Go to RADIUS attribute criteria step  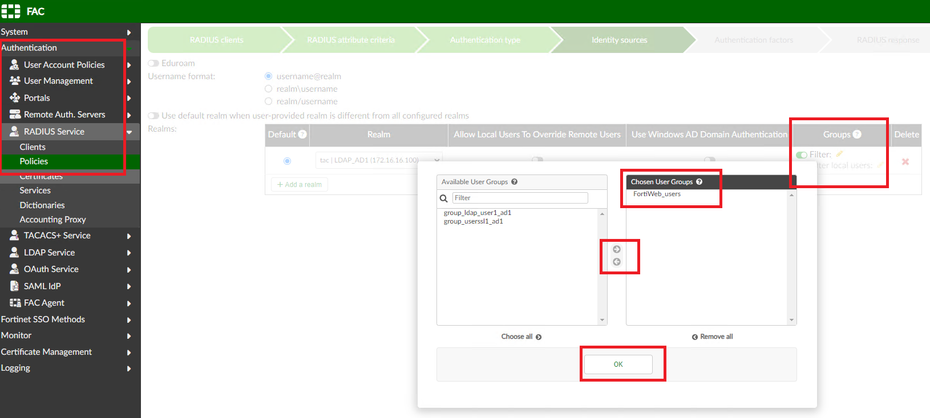coord(351,40)
